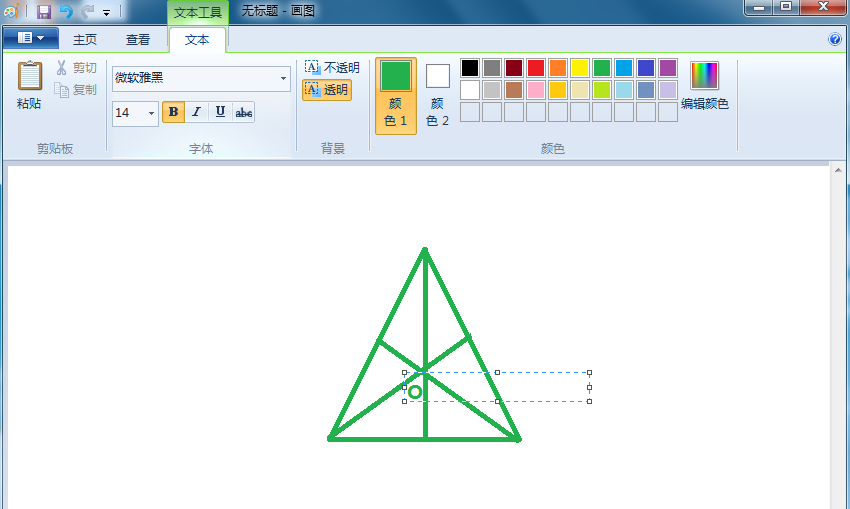Select the 文本 ribbon tab

(197, 40)
